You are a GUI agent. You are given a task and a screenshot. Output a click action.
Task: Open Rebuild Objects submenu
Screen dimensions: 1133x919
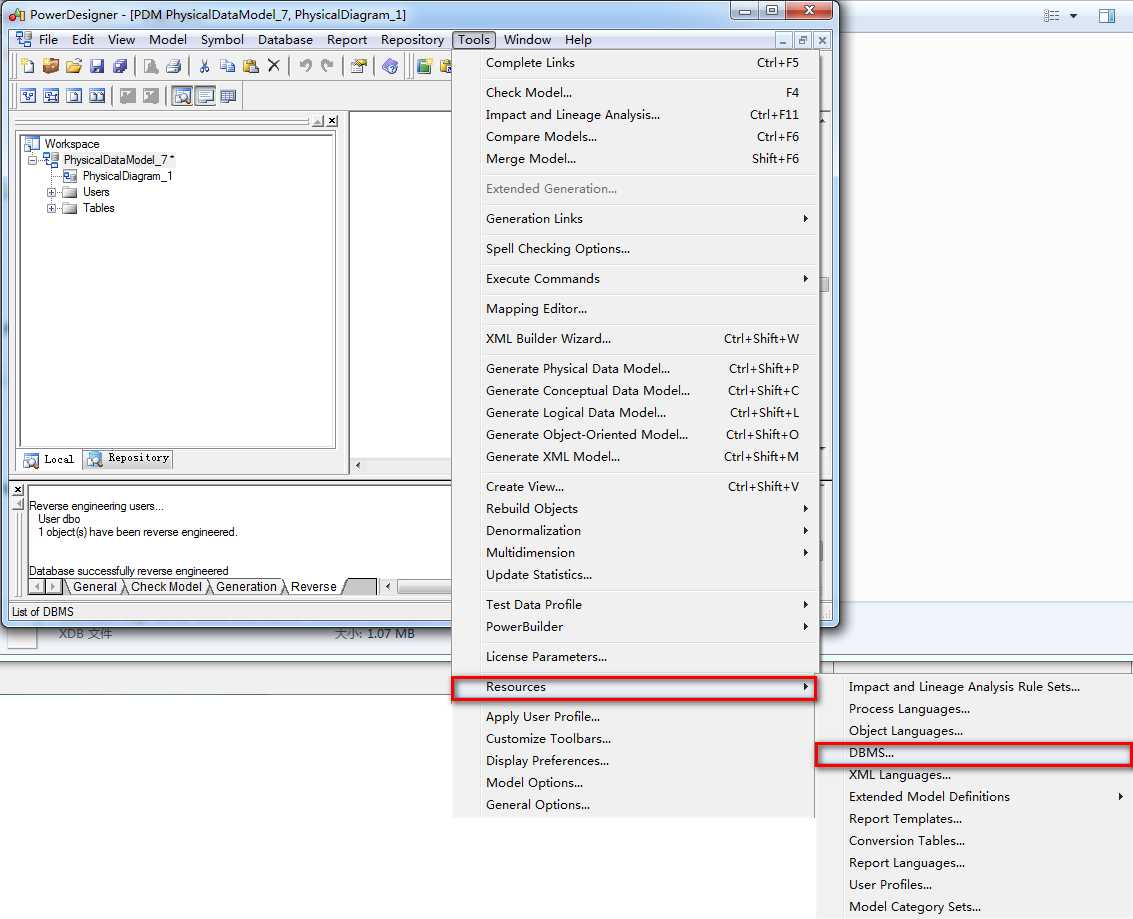[x=647, y=508]
